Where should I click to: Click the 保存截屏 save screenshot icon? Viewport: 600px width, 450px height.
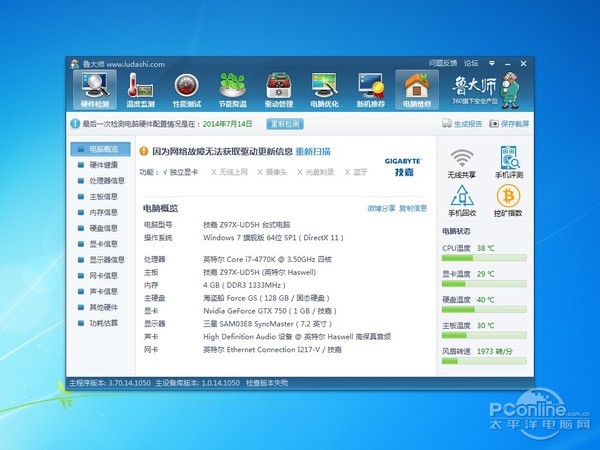509,124
